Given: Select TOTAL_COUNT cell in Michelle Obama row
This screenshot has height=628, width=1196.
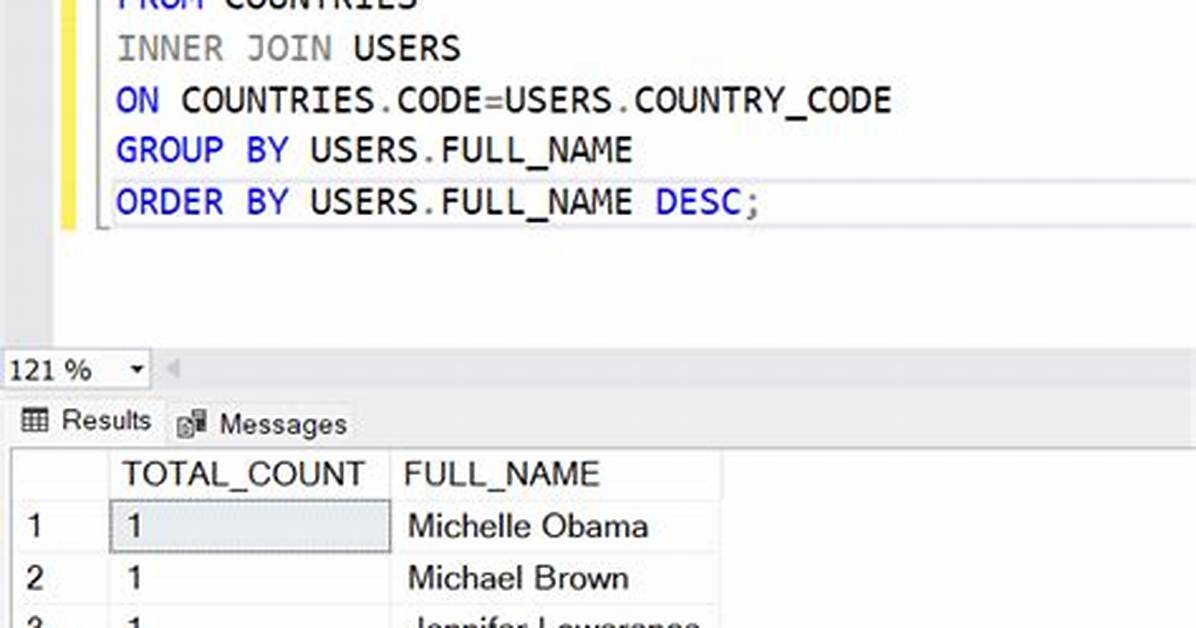Looking at the screenshot, I should point(249,526).
